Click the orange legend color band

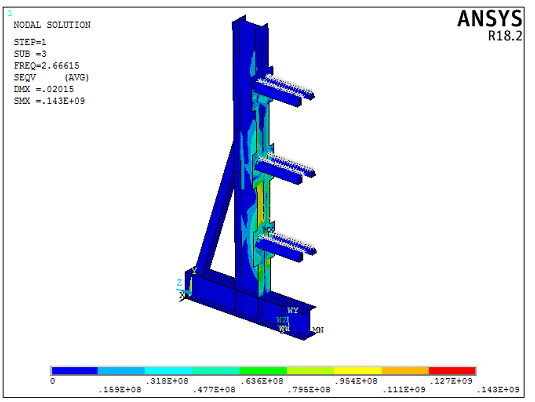pyautogui.click(x=405, y=371)
